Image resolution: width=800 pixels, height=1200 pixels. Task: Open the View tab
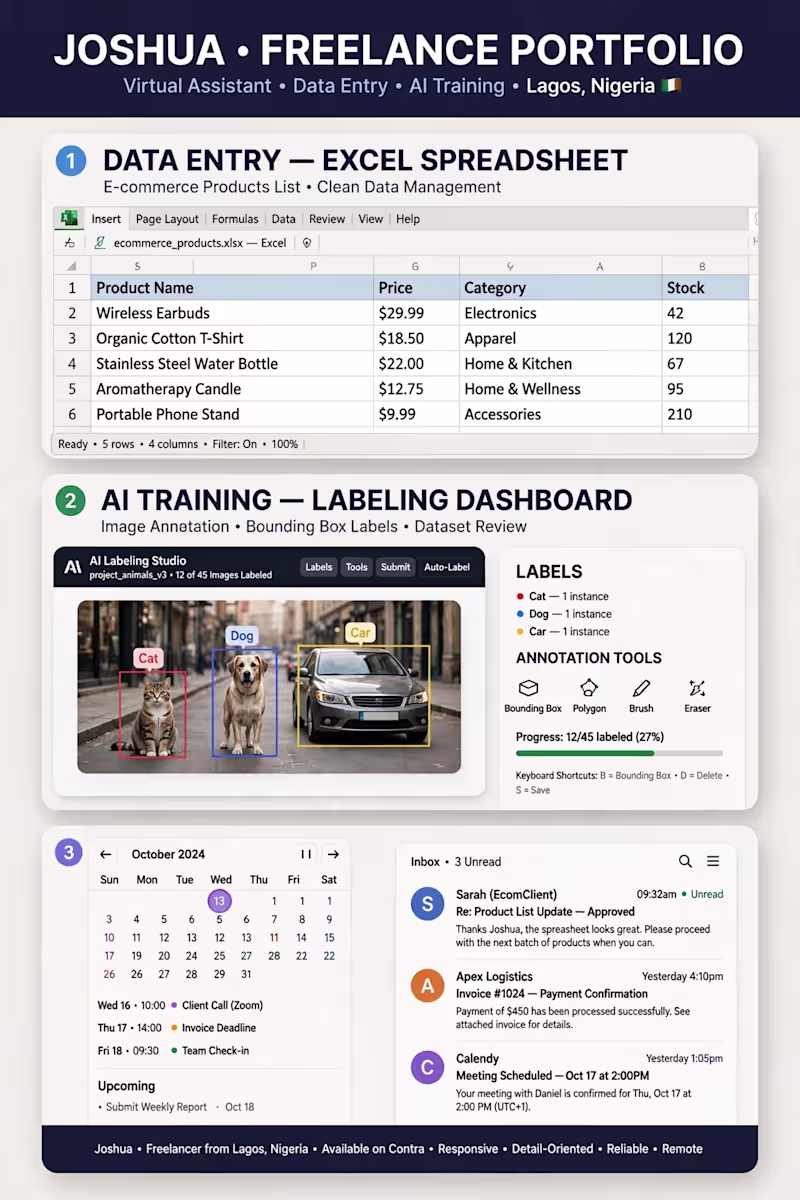point(371,219)
